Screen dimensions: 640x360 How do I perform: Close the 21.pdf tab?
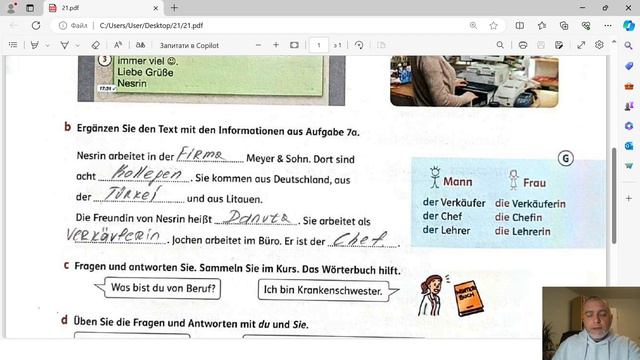click(156, 8)
